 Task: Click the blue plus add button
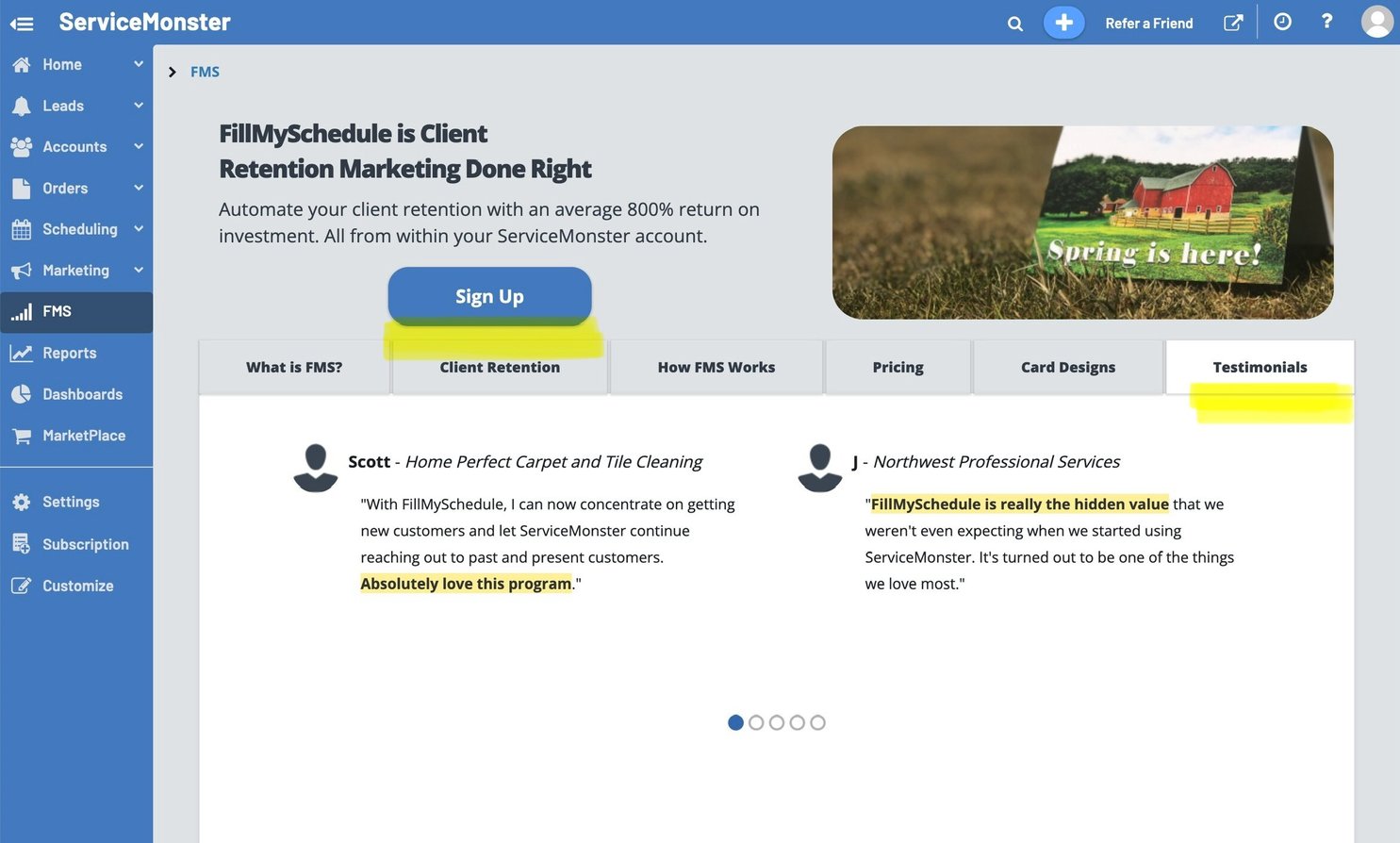point(1063,23)
